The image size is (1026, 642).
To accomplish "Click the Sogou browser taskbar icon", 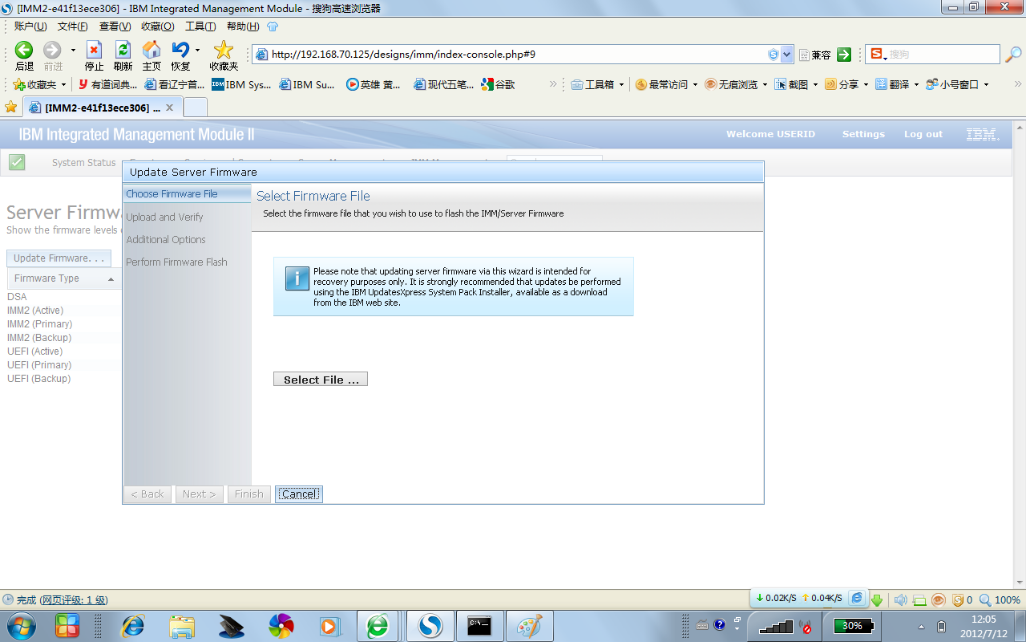I will 430,626.
